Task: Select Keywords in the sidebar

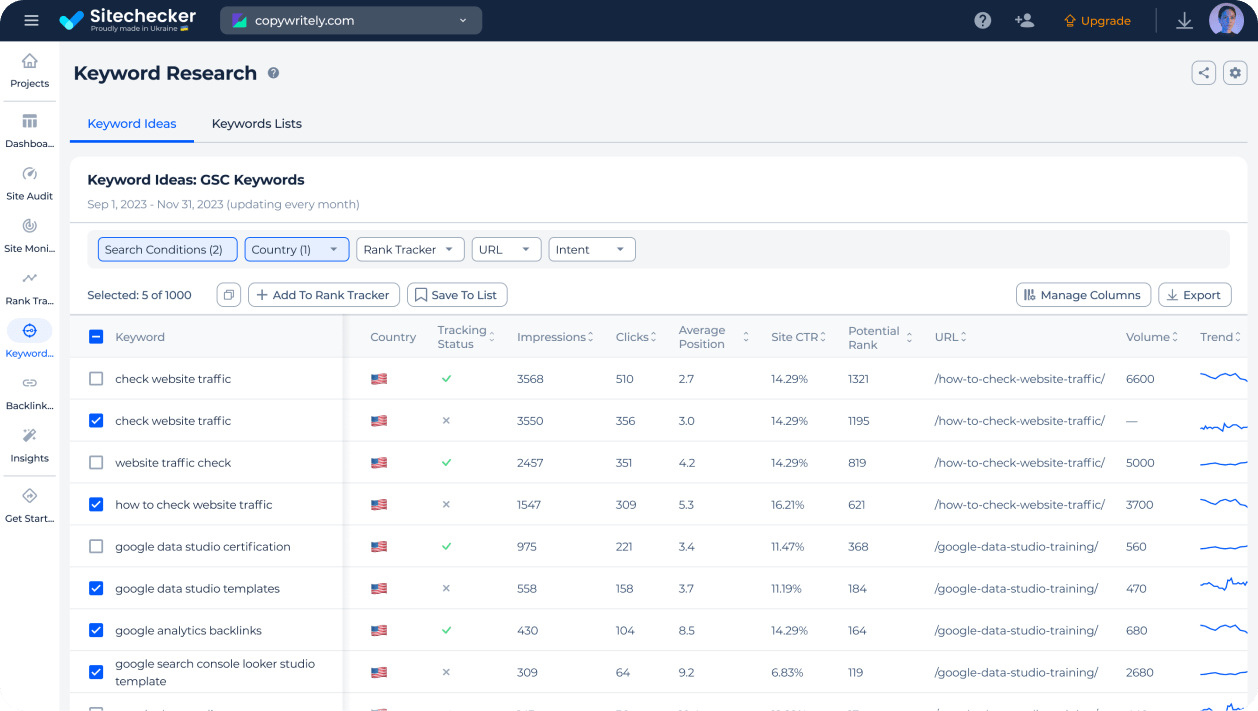Action: click(30, 340)
